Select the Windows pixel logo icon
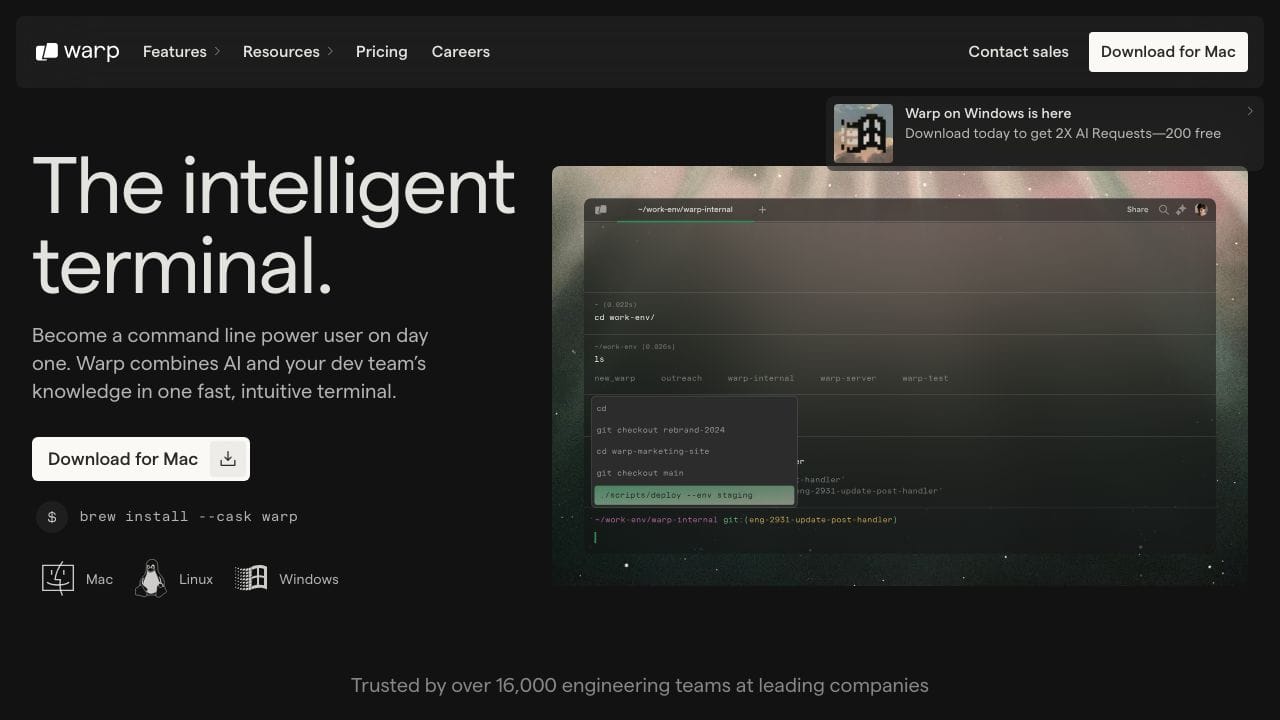 click(x=251, y=579)
